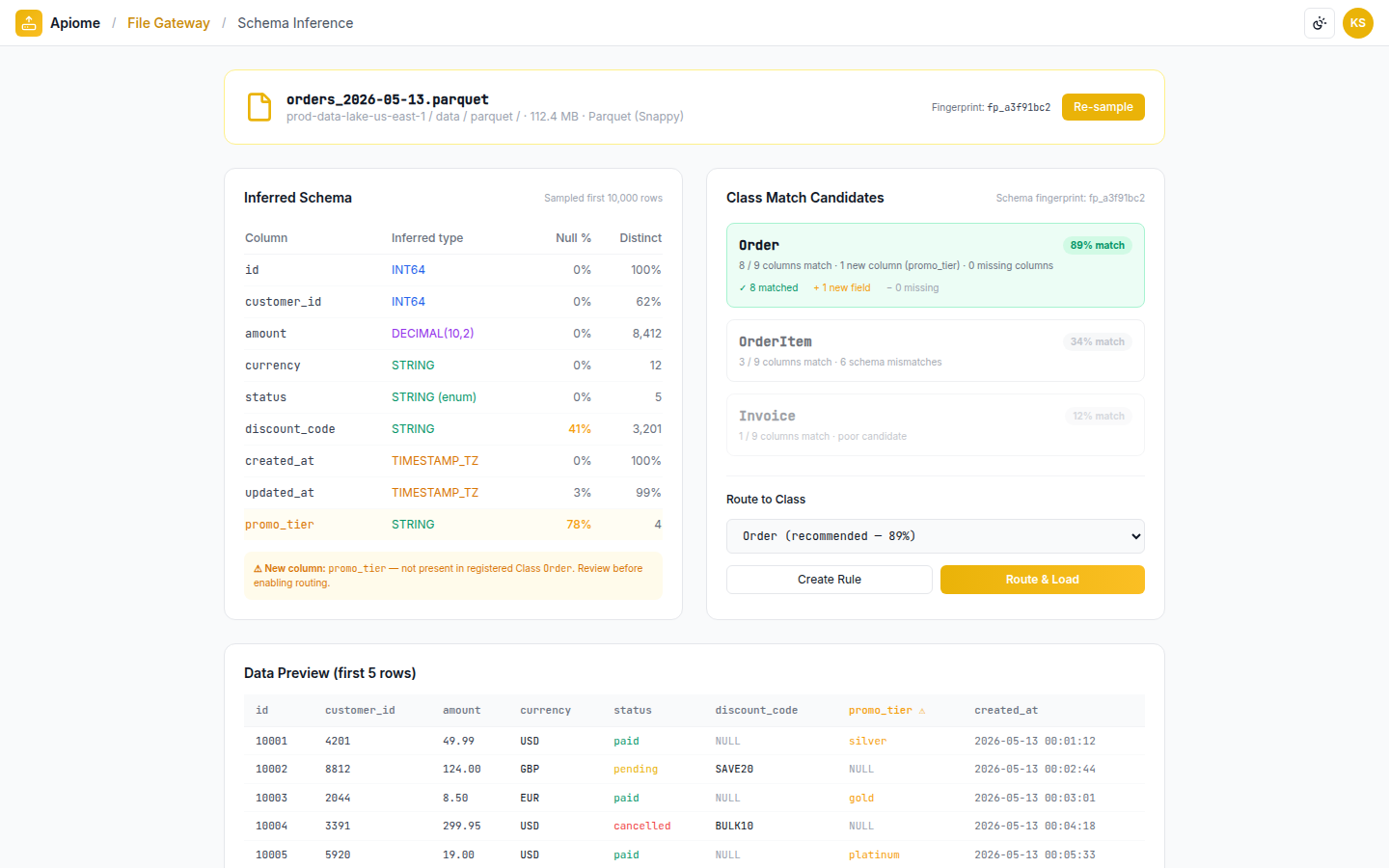Click the Route & Load button
1389x868 pixels.
click(1043, 580)
